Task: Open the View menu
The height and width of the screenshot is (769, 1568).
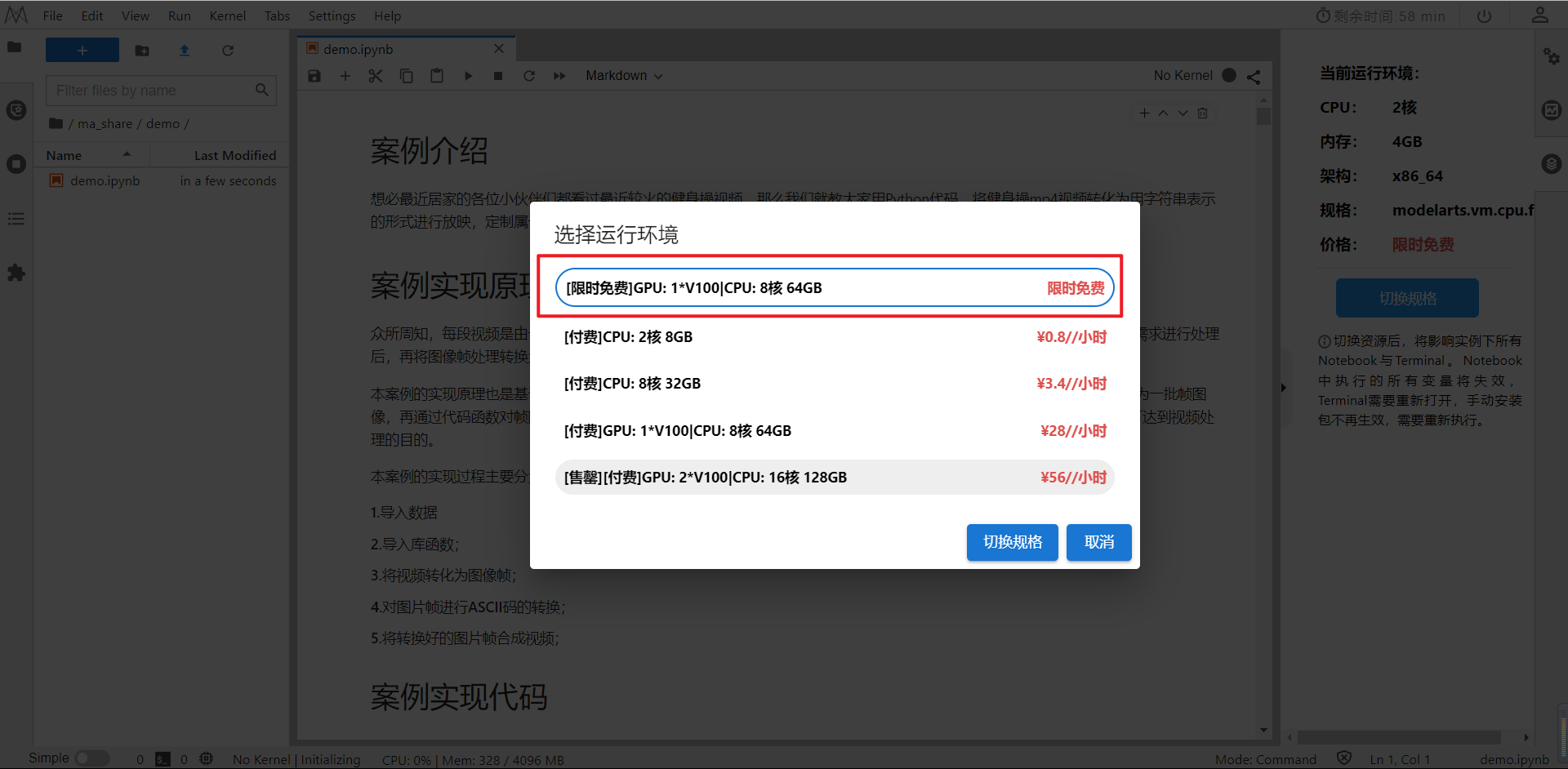Action: click(x=136, y=16)
